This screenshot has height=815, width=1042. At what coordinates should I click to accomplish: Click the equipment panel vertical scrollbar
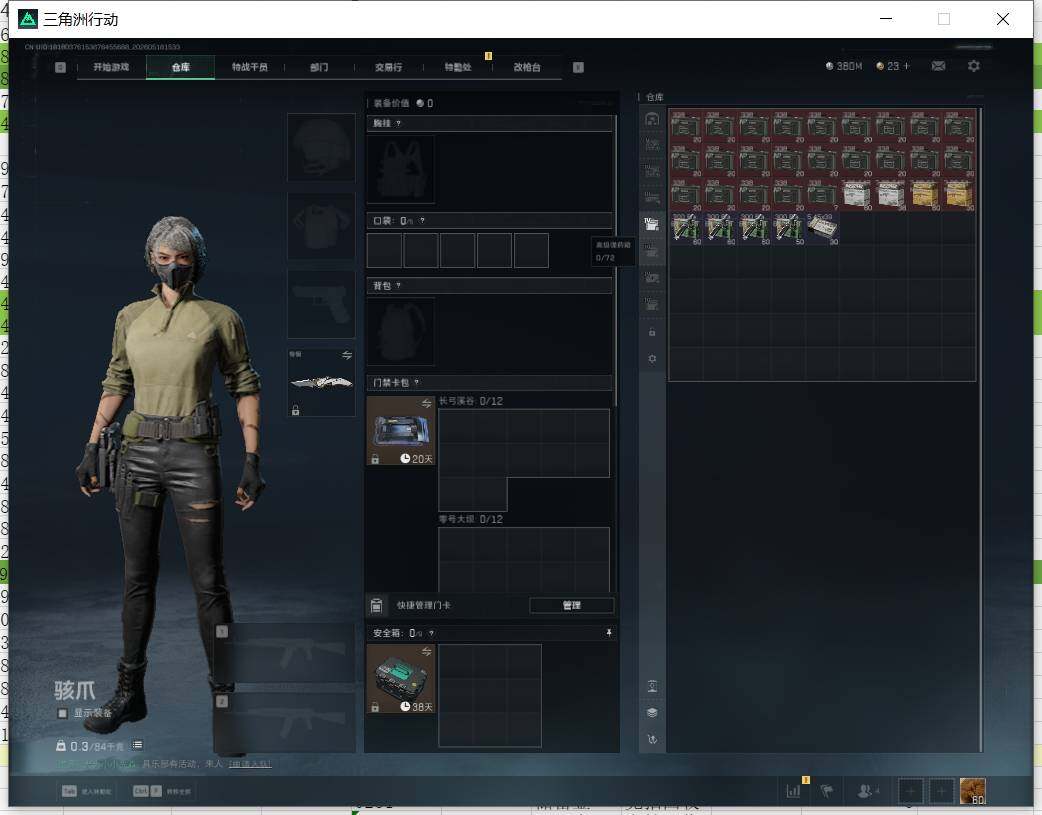(x=615, y=261)
